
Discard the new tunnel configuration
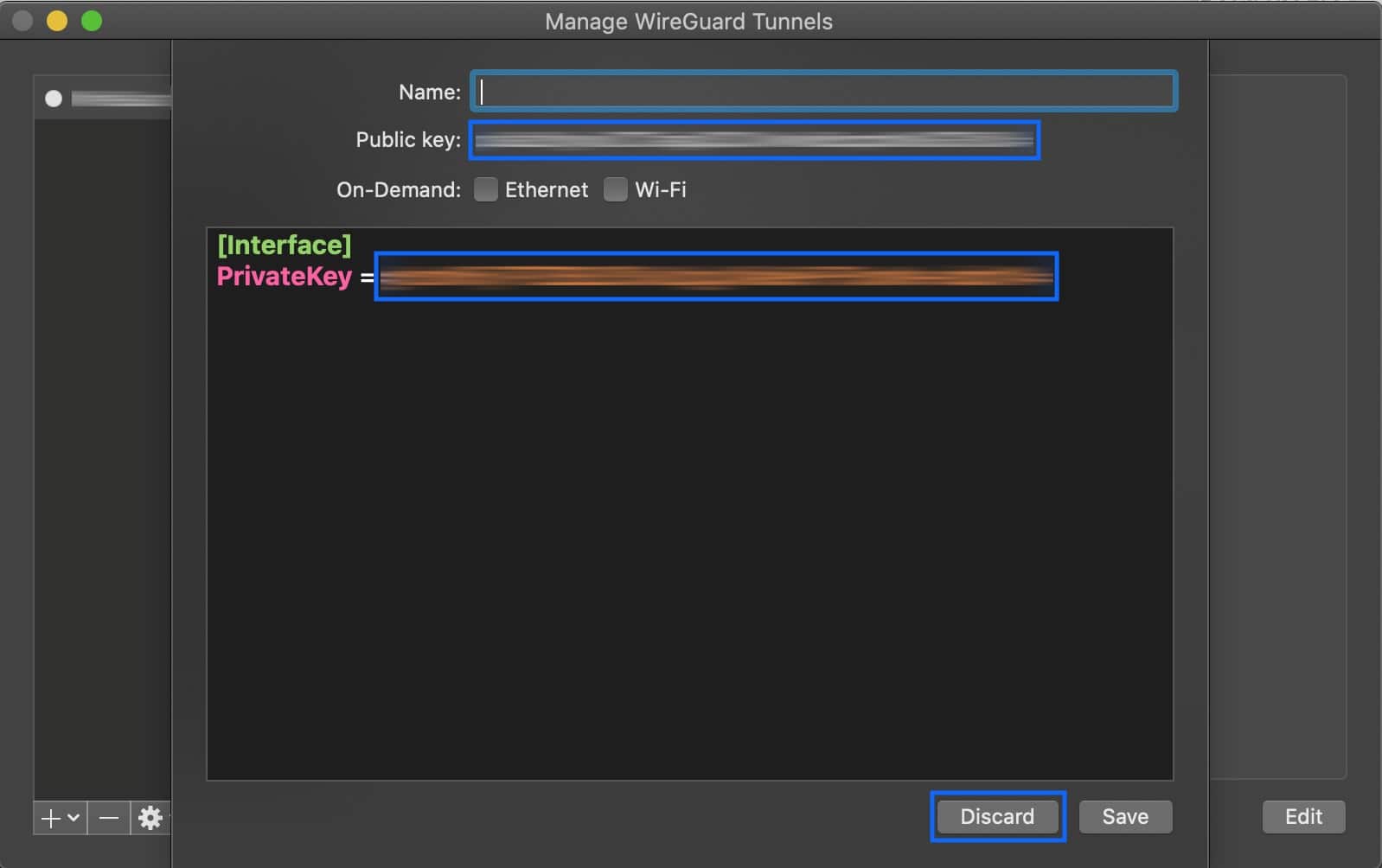(x=997, y=816)
